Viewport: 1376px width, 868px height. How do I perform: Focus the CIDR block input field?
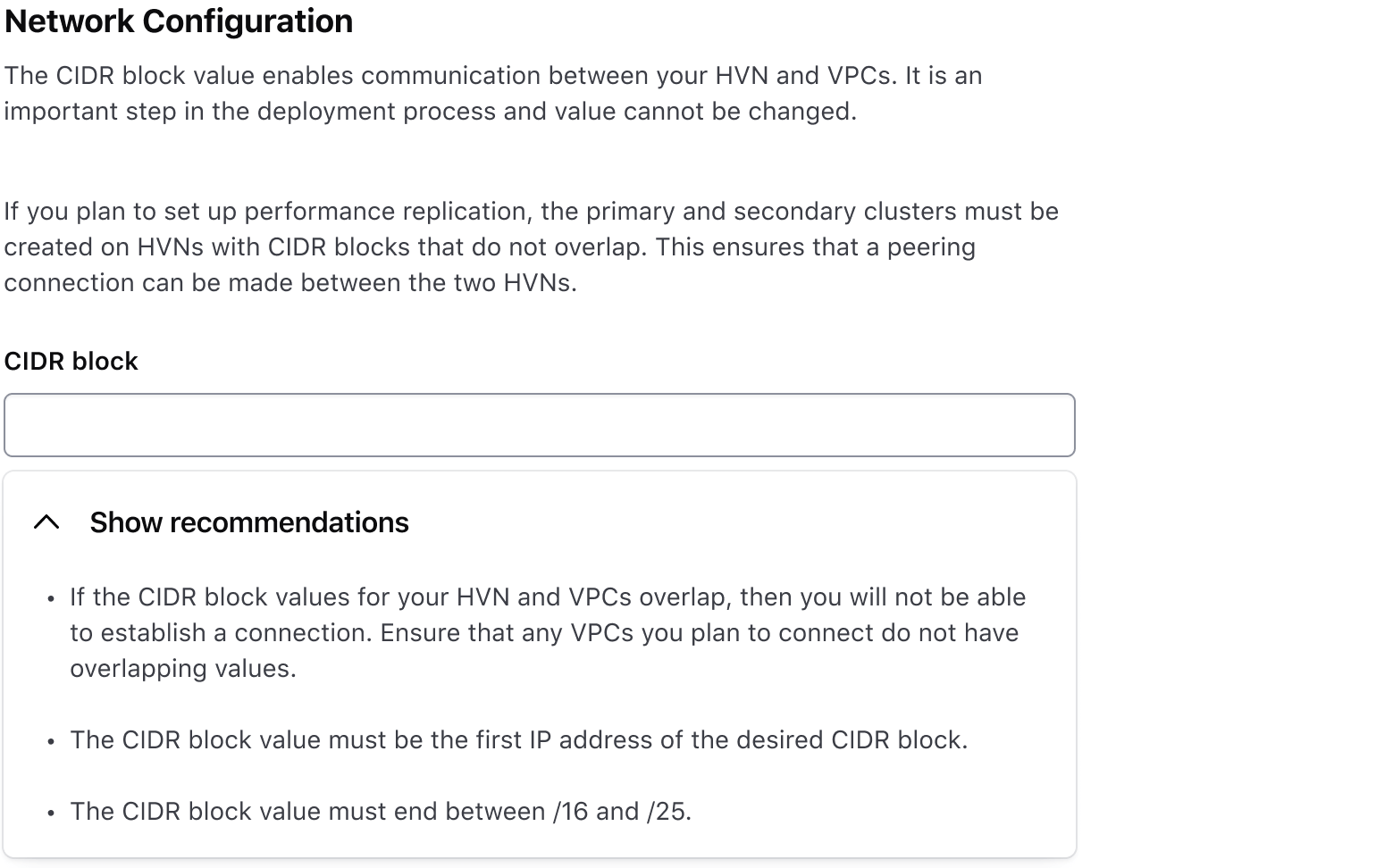[539, 425]
